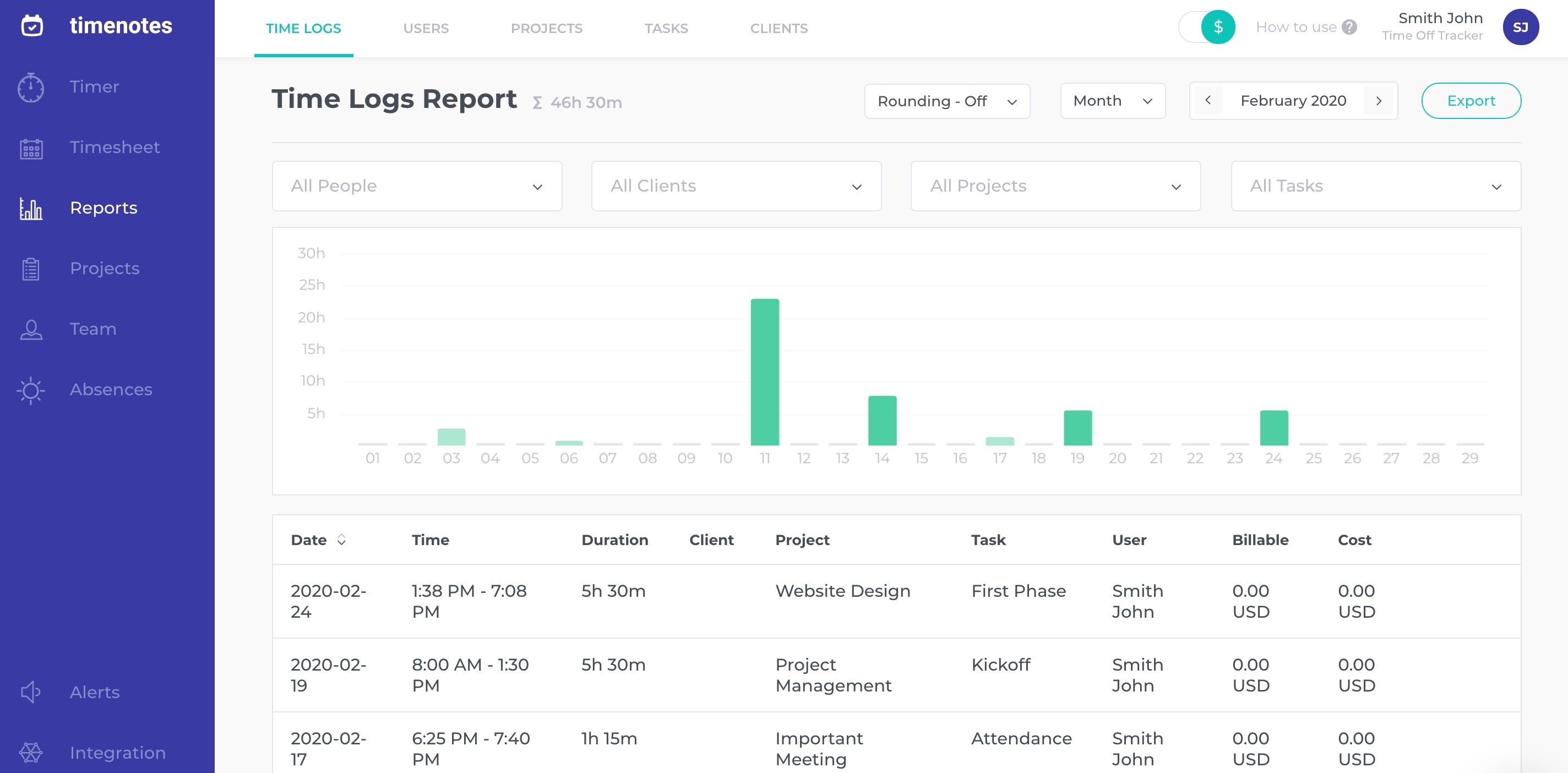
Task: Click the How to use question mark icon
Action: point(1349,28)
